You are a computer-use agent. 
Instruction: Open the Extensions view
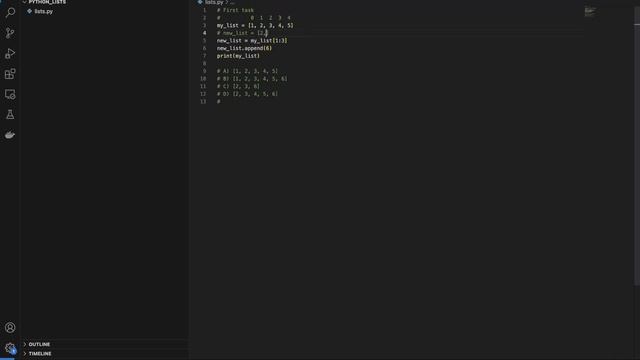(10, 74)
